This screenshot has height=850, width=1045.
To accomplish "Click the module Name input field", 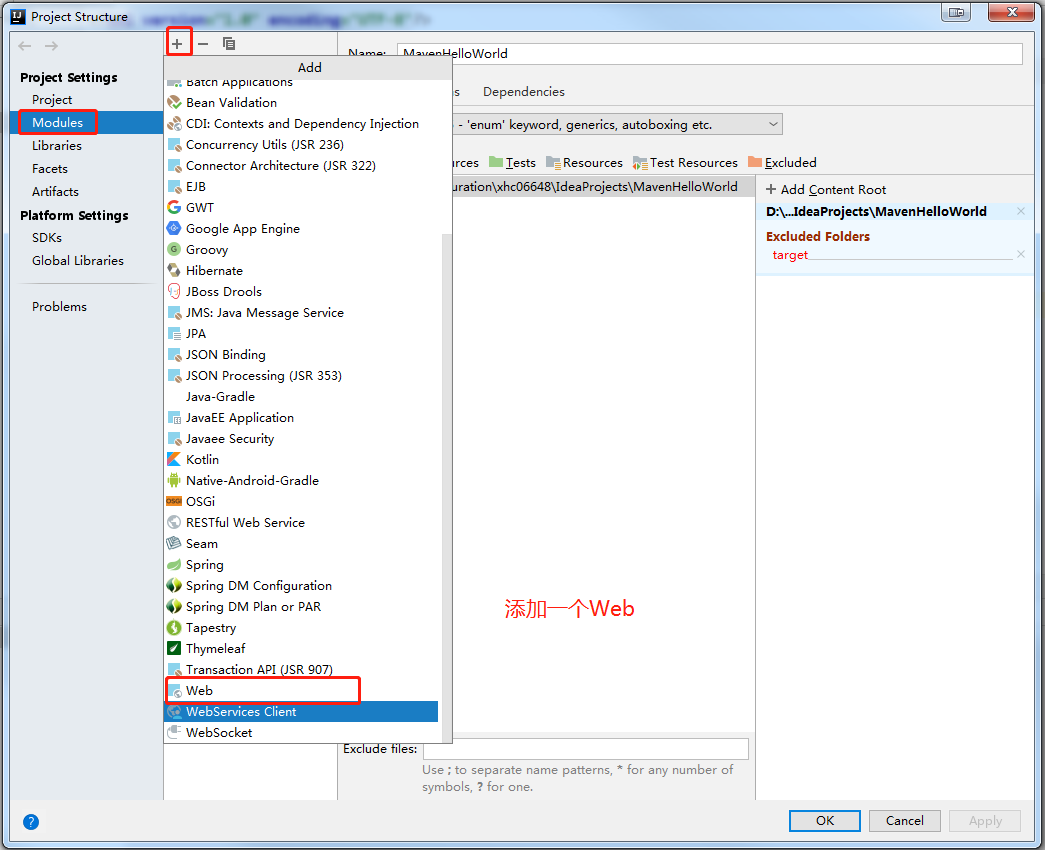I will pos(710,53).
